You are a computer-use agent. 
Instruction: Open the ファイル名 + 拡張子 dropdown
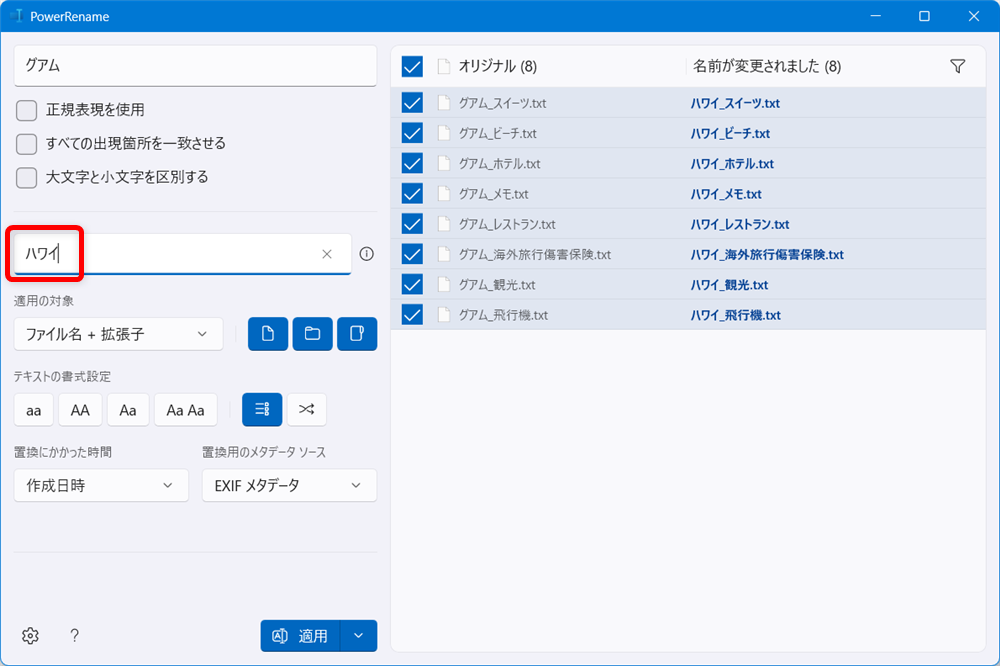point(117,333)
